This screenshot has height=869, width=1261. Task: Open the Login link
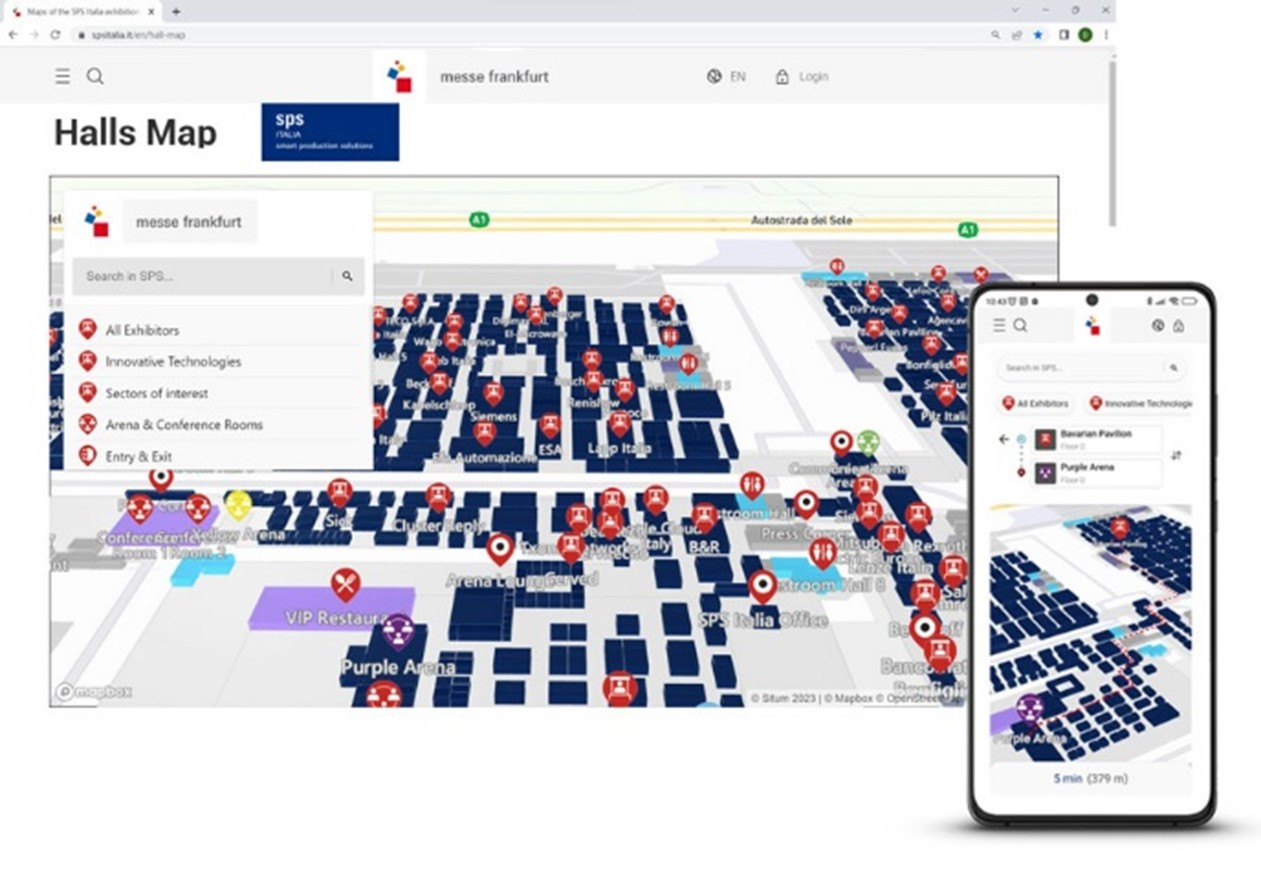click(x=802, y=76)
